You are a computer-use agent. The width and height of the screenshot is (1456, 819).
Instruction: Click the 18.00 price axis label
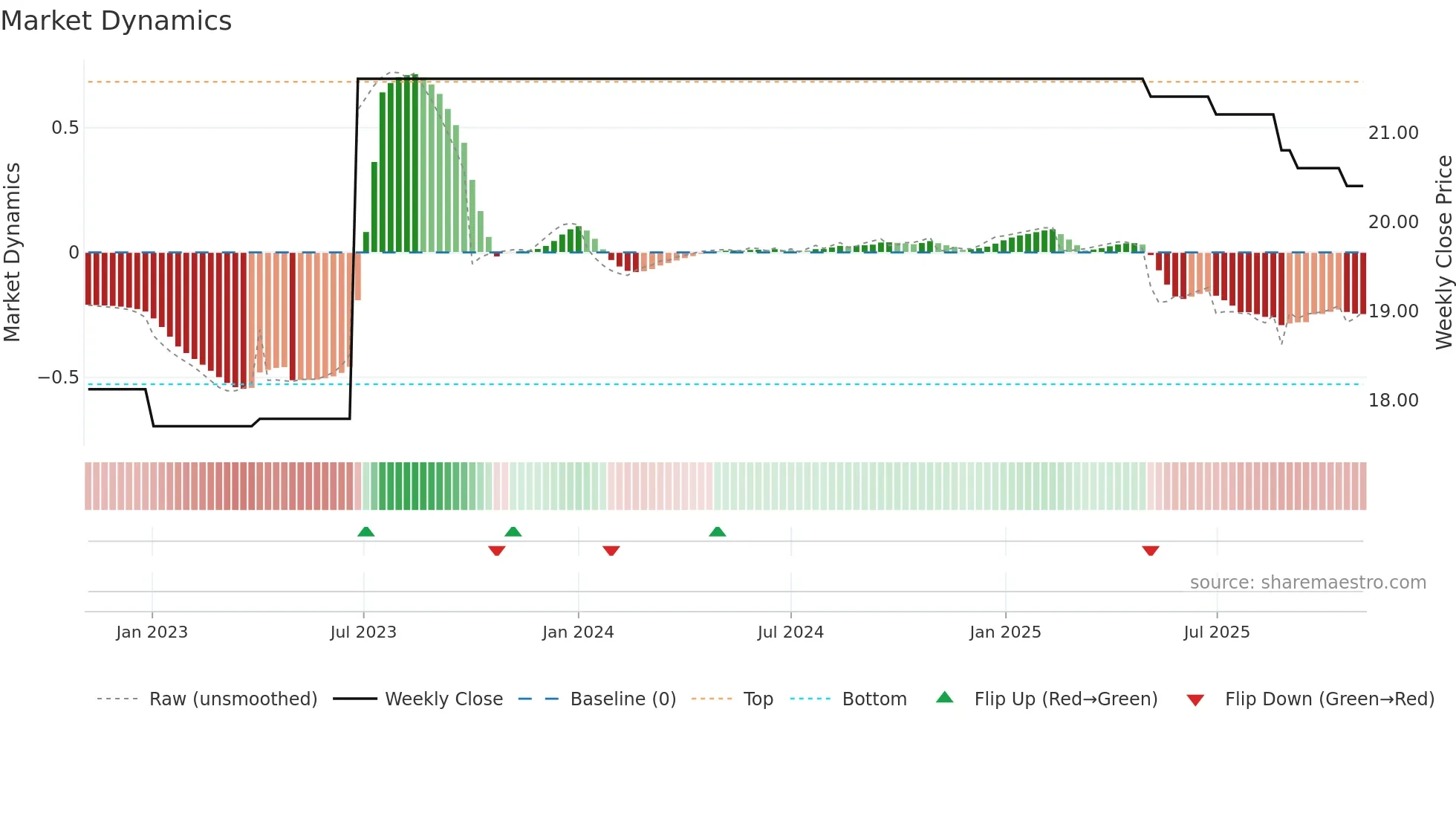pyautogui.click(x=1394, y=401)
